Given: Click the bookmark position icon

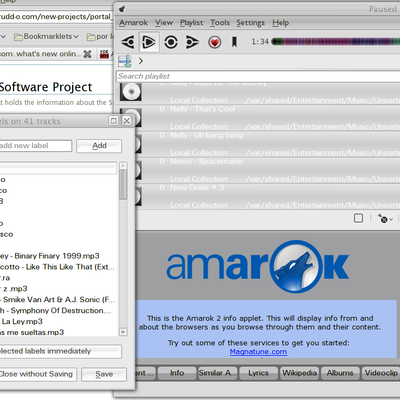Looking at the screenshot, I should (x=234, y=42).
